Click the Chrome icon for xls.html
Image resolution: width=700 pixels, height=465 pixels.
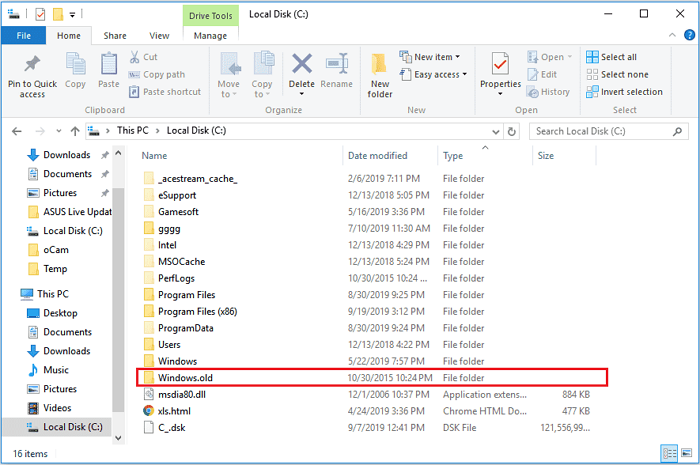(x=148, y=410)
